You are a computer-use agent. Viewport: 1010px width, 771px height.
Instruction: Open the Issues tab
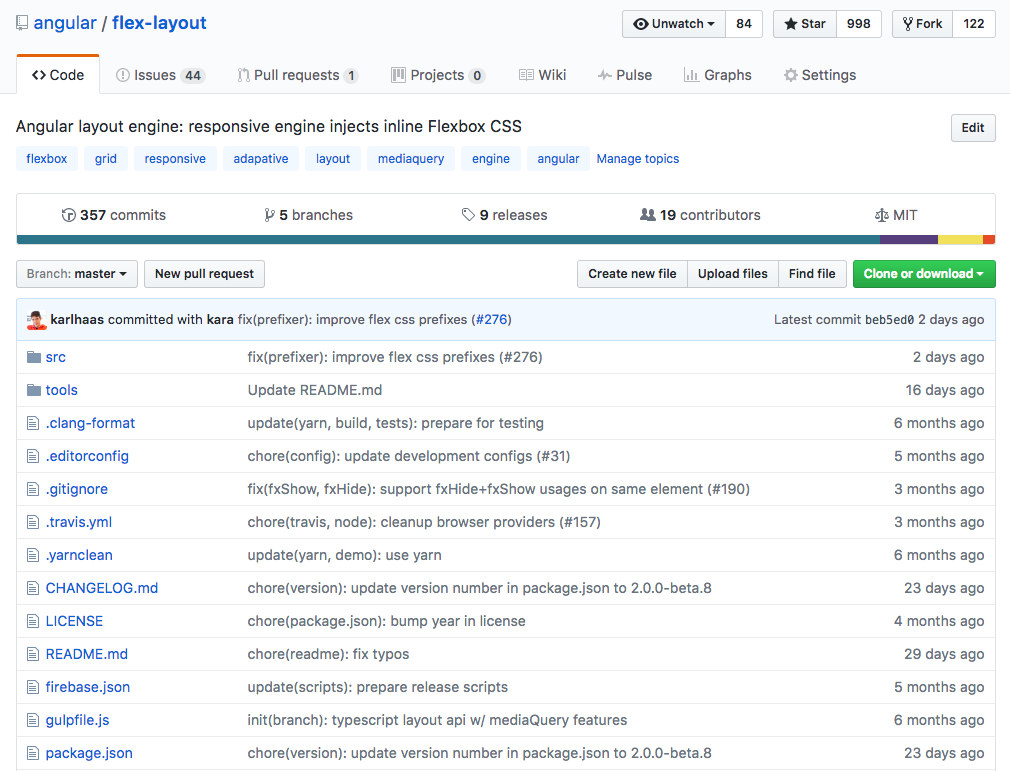click(160, 75)
